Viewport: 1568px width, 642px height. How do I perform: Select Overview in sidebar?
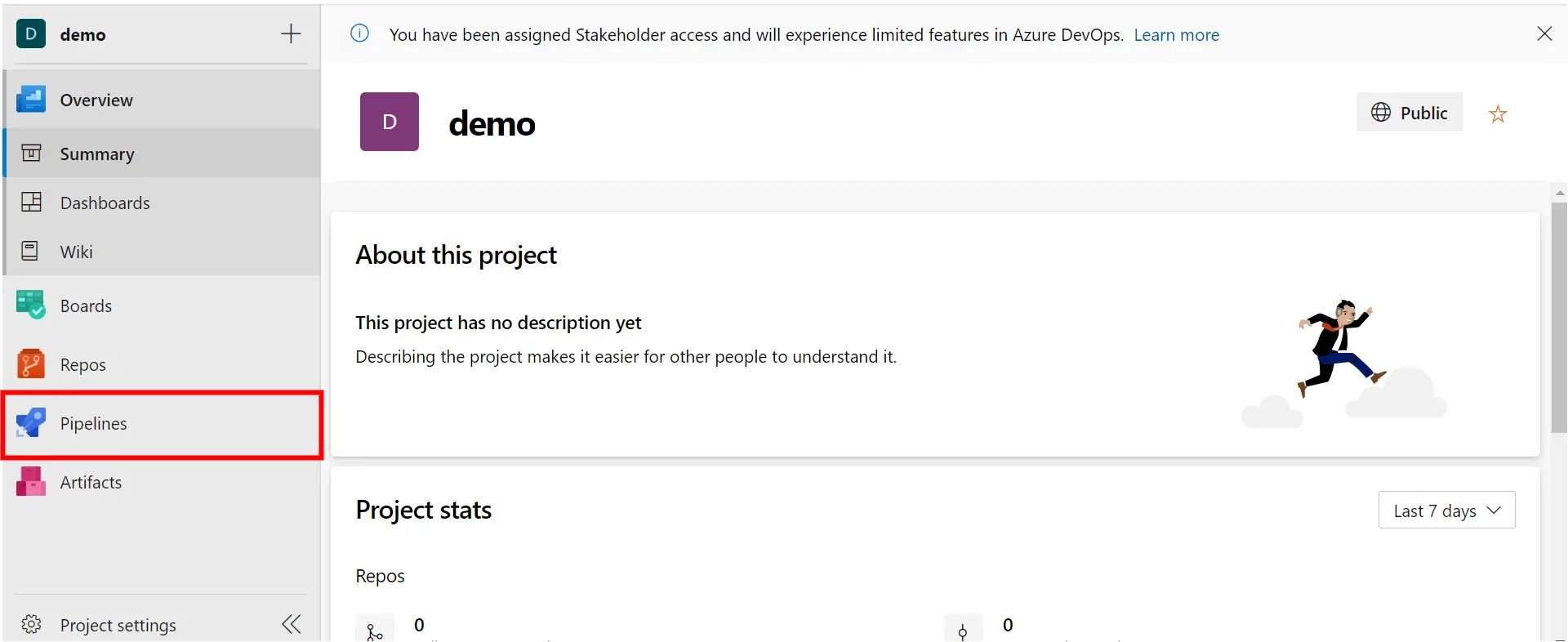pyautogui.click(x=162, y=100)
